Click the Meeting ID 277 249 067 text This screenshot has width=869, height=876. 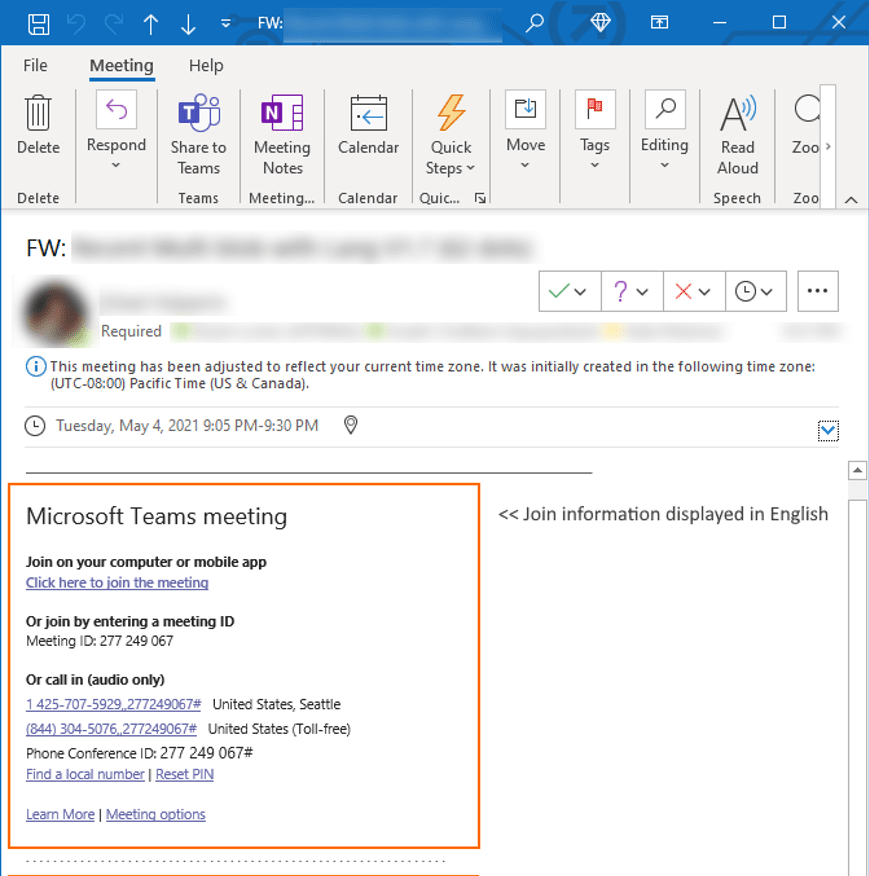coord(99,641)
